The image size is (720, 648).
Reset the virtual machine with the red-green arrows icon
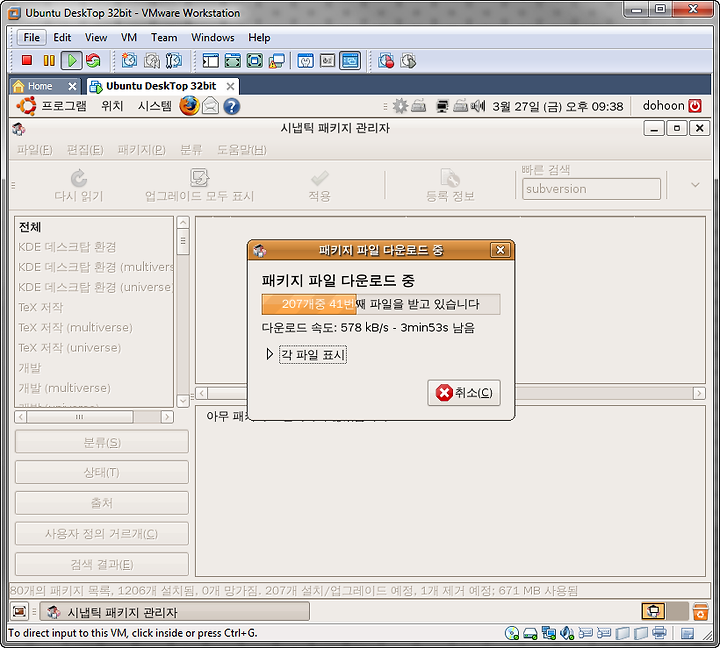point(93,61)
